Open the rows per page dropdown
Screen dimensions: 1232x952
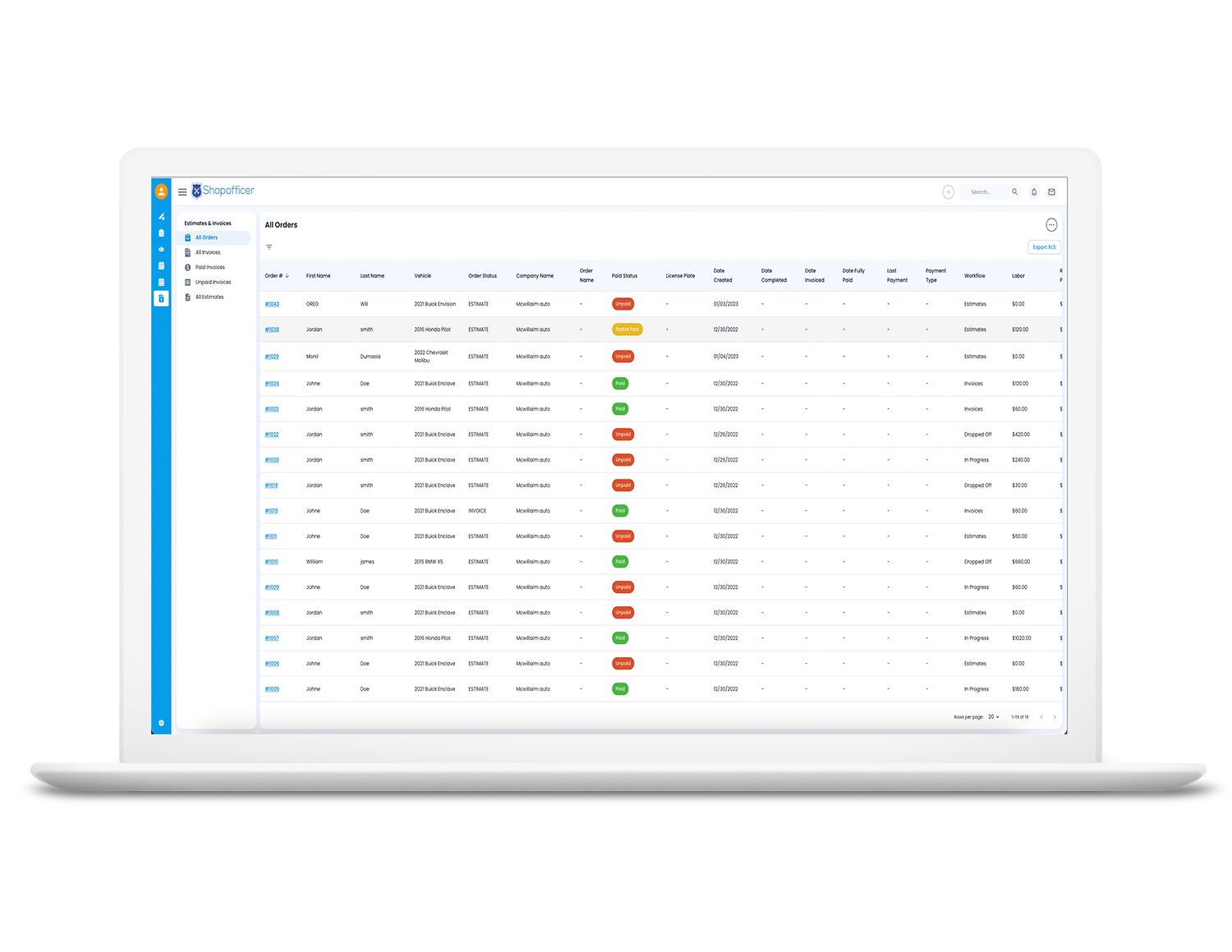pyautogui.click(x=993, y=717)
